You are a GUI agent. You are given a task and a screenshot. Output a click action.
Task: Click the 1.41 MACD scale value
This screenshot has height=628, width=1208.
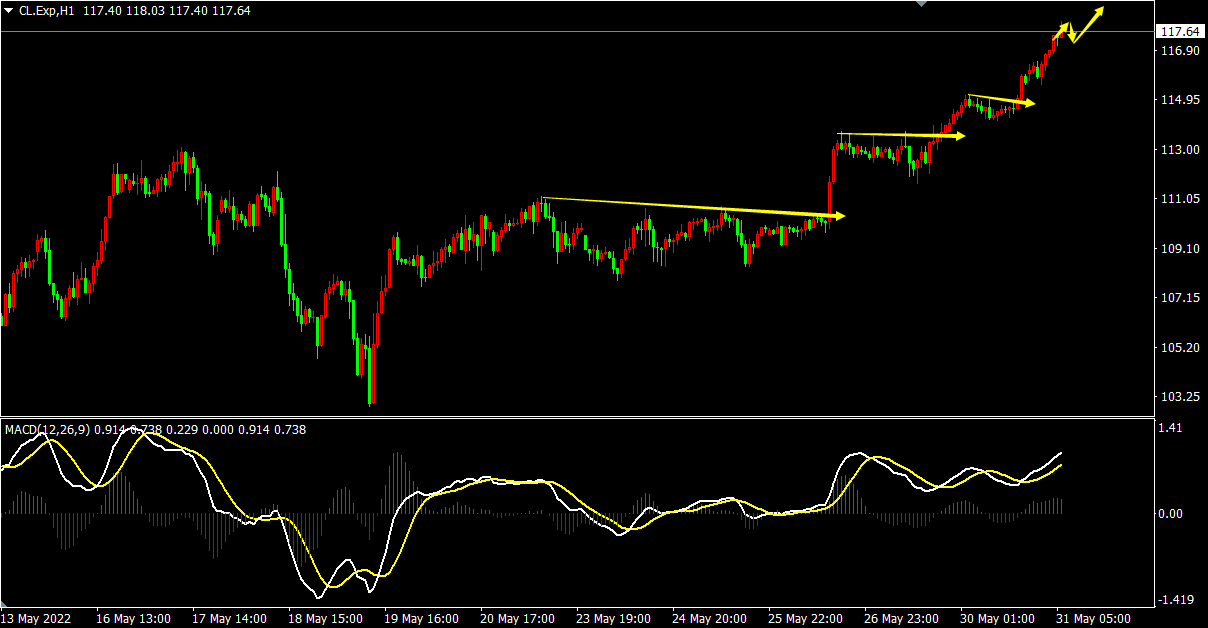pos(1169,428)
